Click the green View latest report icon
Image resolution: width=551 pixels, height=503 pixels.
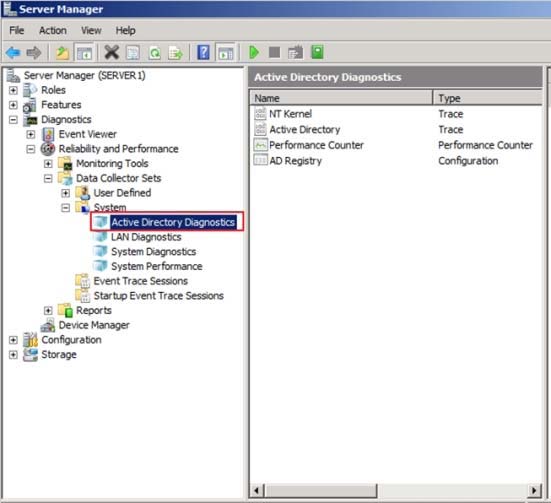(x=317, y=52)
